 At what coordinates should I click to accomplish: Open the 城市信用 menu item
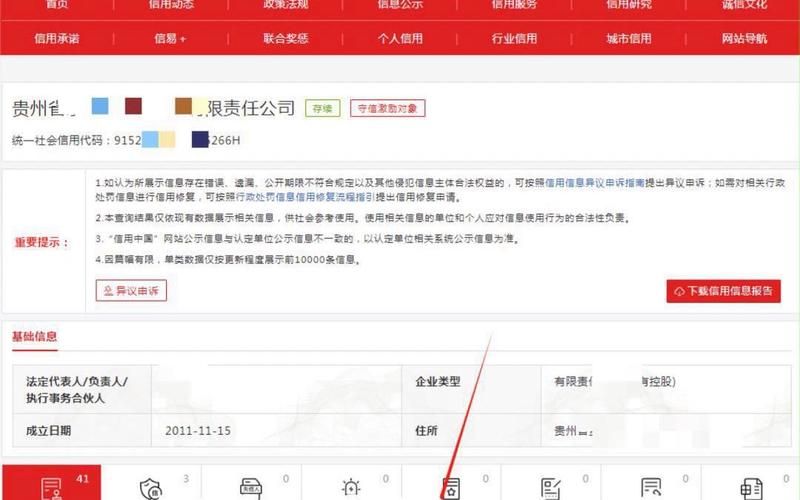pyautogui.click(x=629, y=38)
